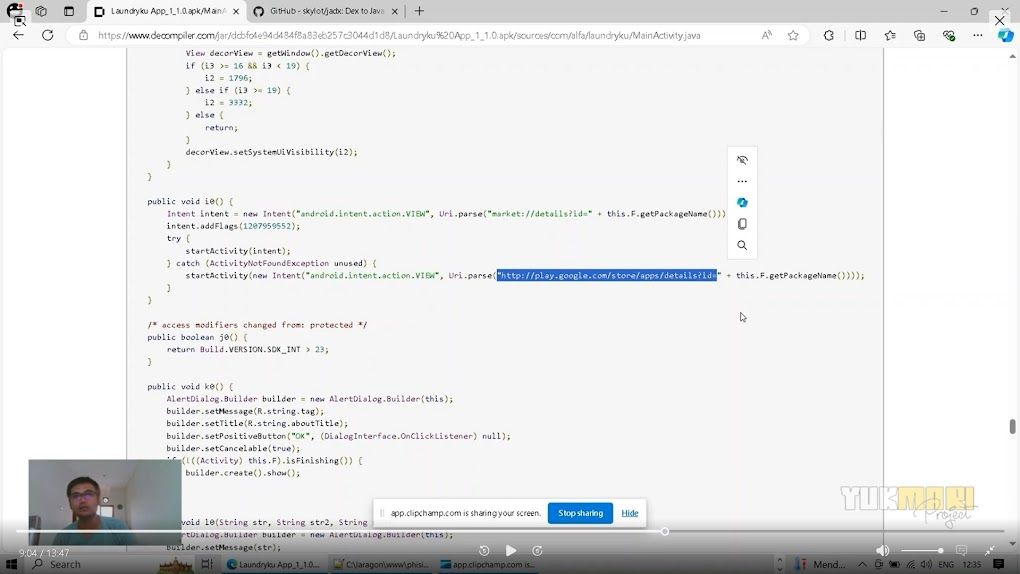1020x574 pixels.
Task: Click the 'public boolean j0()' method line
Action: (x=197, y=337)
